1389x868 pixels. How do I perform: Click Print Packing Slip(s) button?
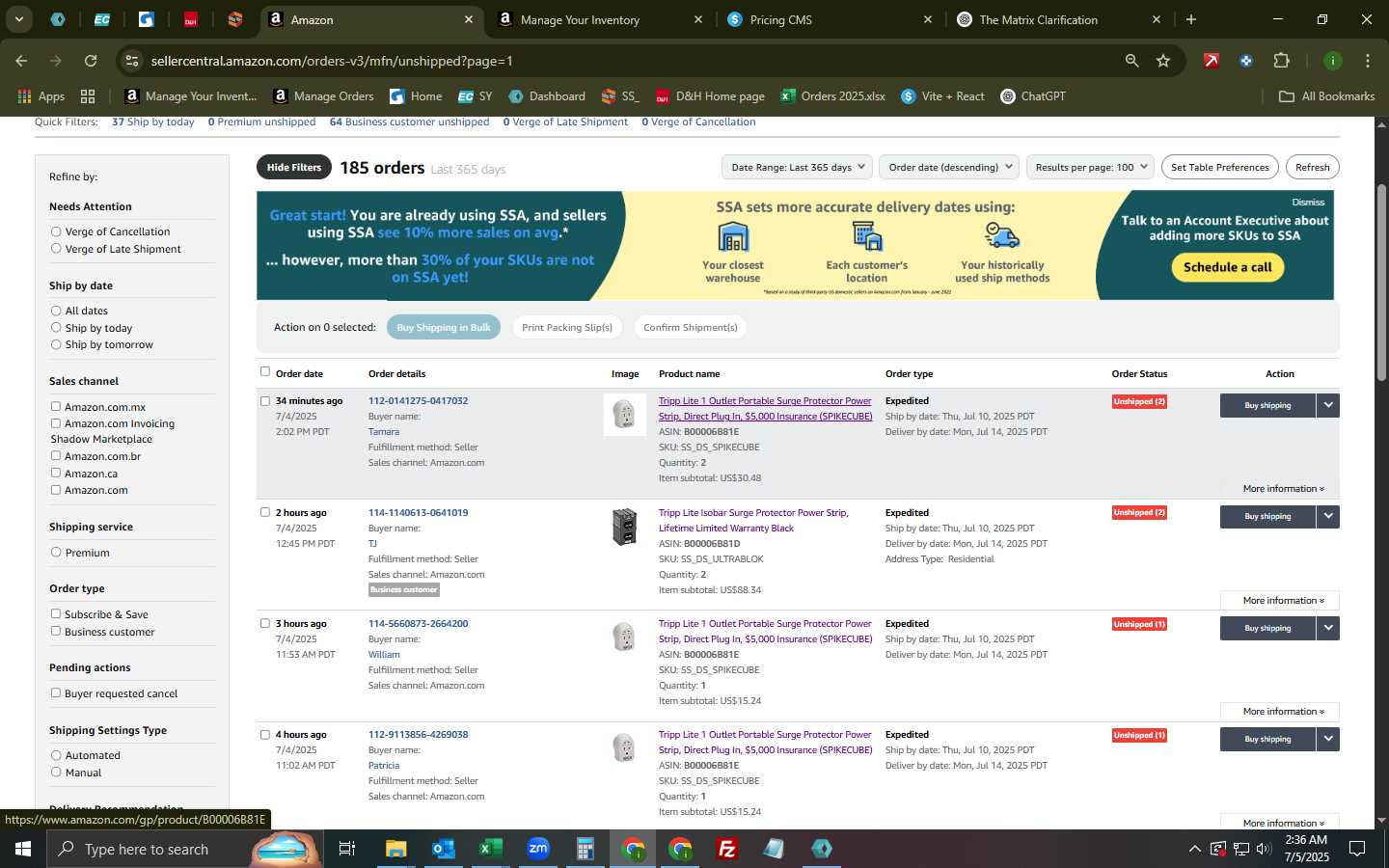tap(567, 328)
